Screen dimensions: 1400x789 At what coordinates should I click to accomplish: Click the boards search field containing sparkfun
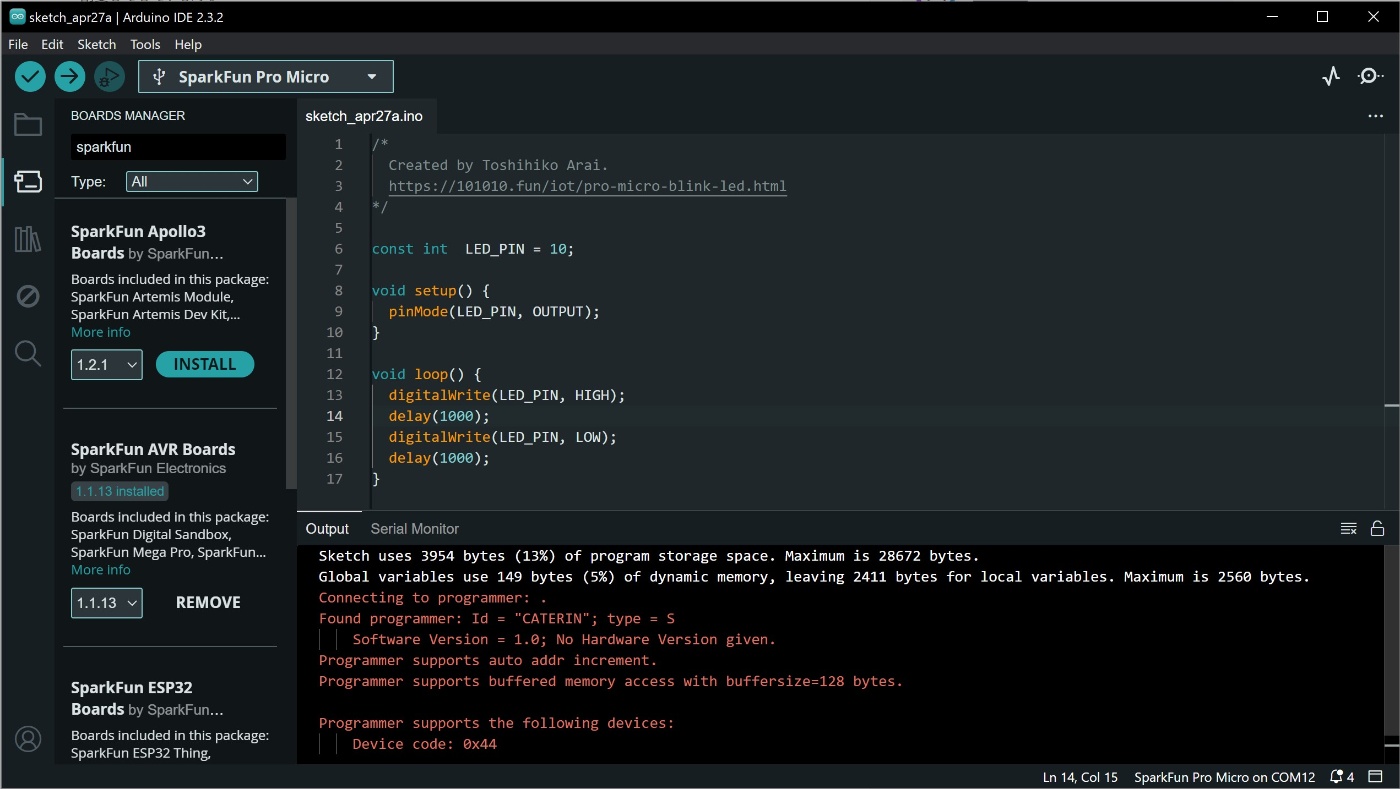coord(178,147)
